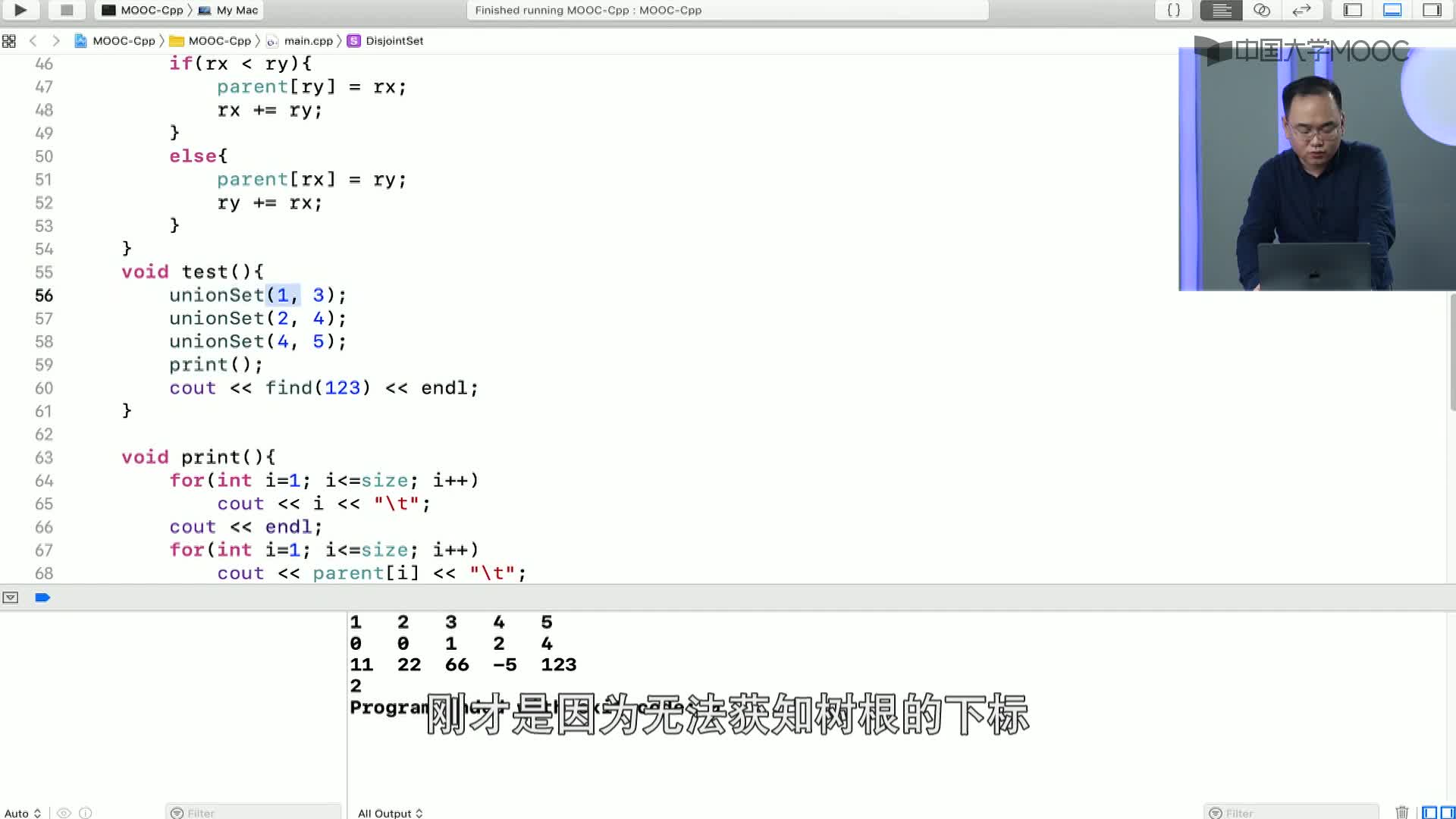Viewport: 1456px width, 819px height.
Task: Click the editor vertical scrollbar
Action: pyautogui.click(x=1452, y=353)
